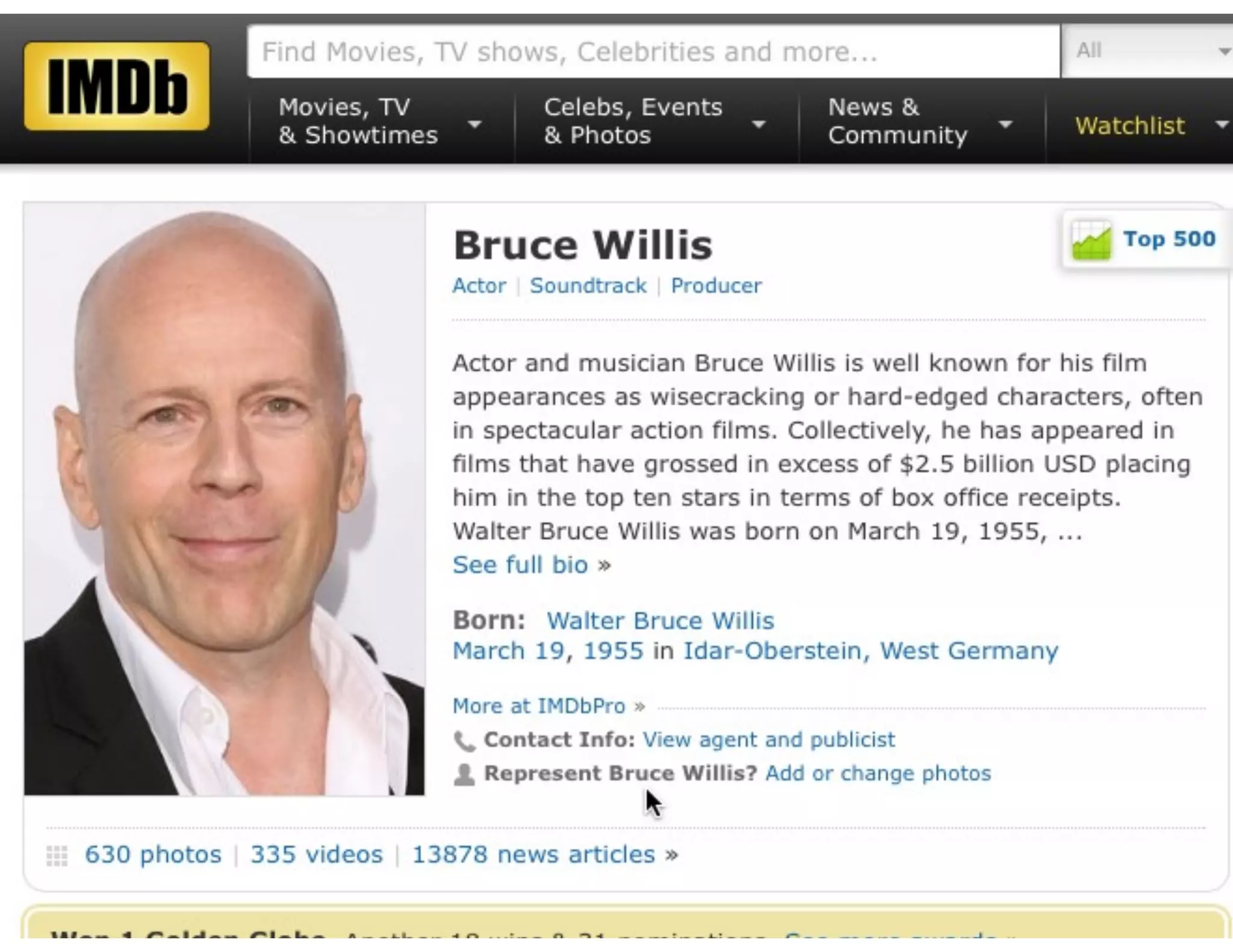Screen dimensions: 1233x952
Task: Jump to the Actor credits link
Action: click(479, 286)
